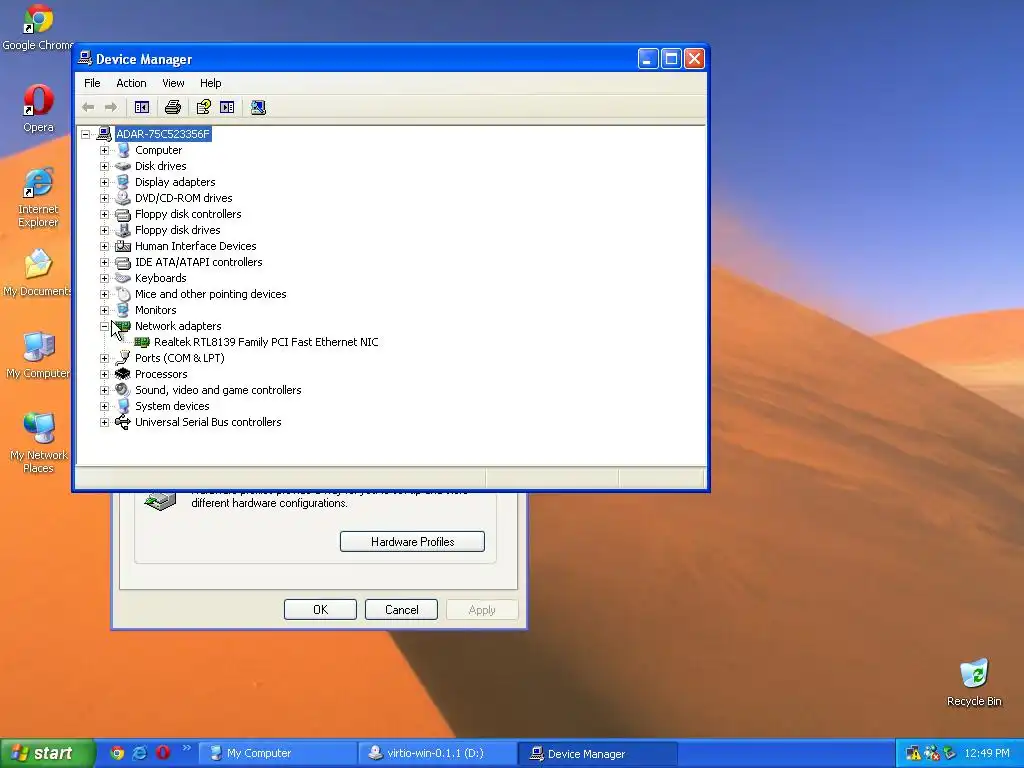1024x768 pixels.
Task: Click the Ports (COM & LPT) icon
Action: (x=123, y=358)
